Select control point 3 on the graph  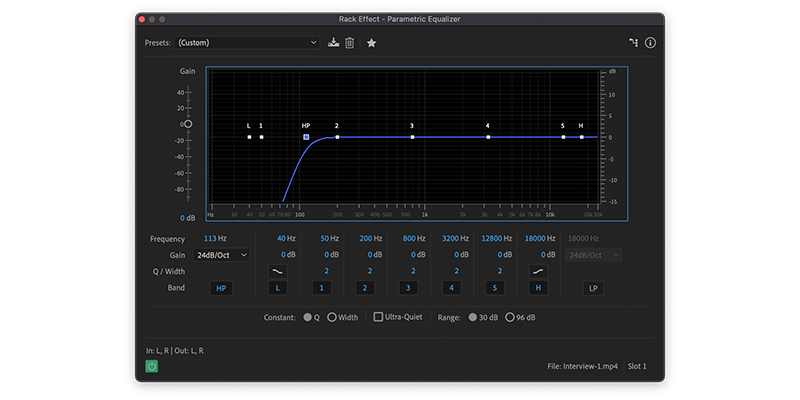[412, 137]
